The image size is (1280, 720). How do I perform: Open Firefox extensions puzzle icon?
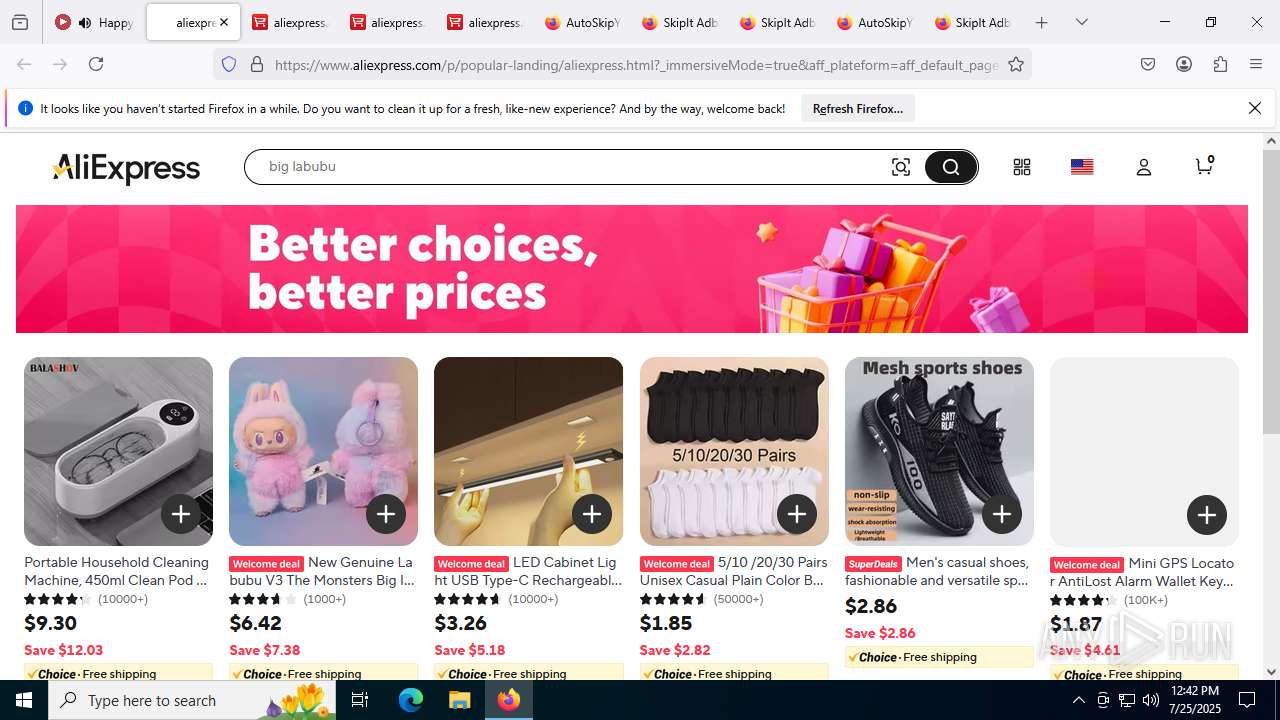pos(1220,64)
